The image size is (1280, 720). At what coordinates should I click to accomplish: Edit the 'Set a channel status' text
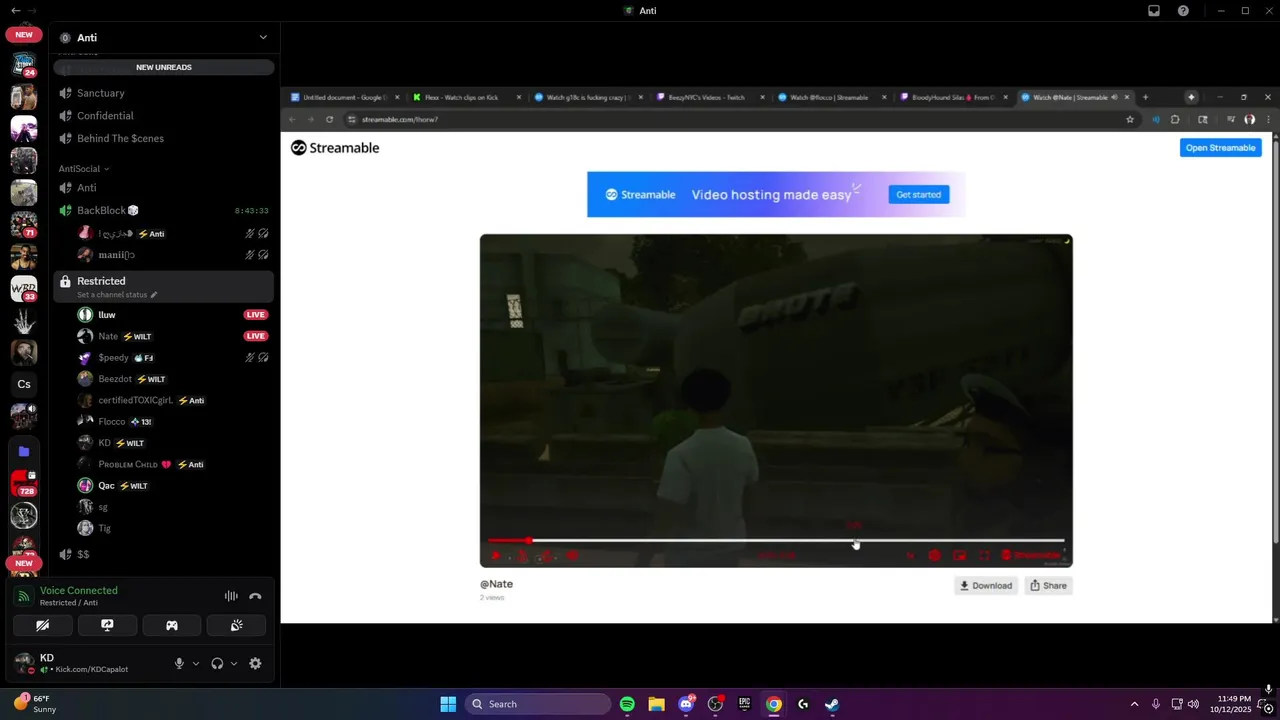117,295
